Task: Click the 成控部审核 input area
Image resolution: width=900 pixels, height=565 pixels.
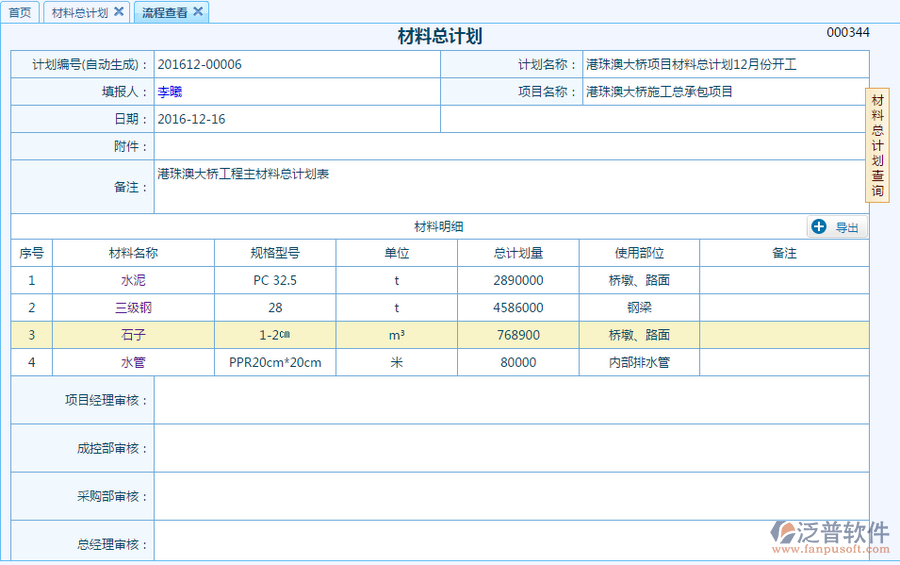Action: point(511,448)
